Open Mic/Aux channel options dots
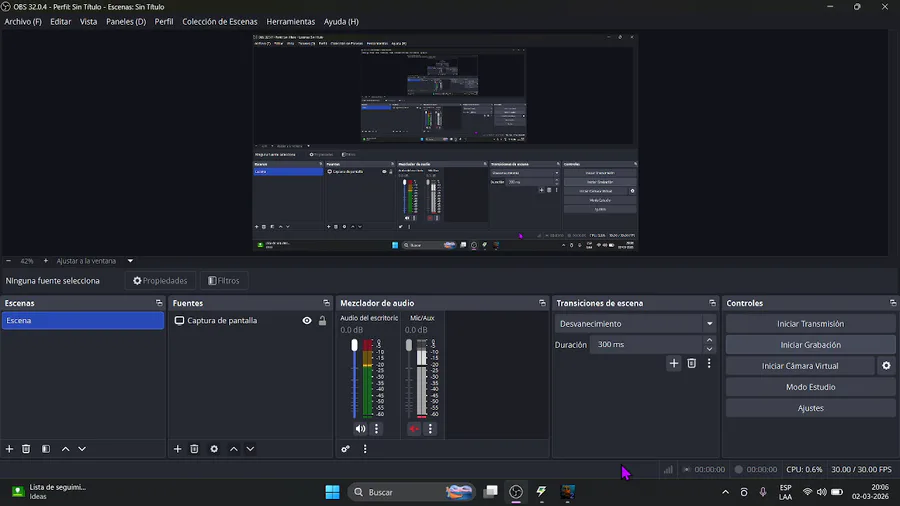 (430, 429)
